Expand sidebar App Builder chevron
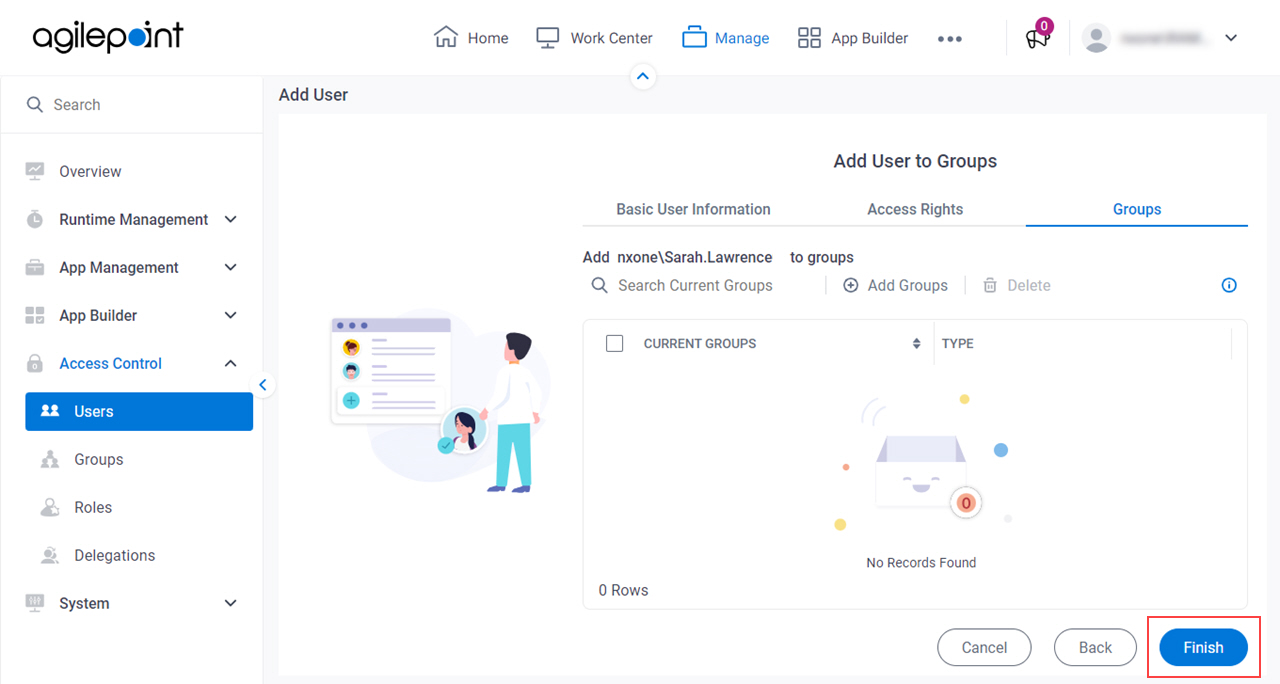The image size is (1280, 684). pos(231,315)
